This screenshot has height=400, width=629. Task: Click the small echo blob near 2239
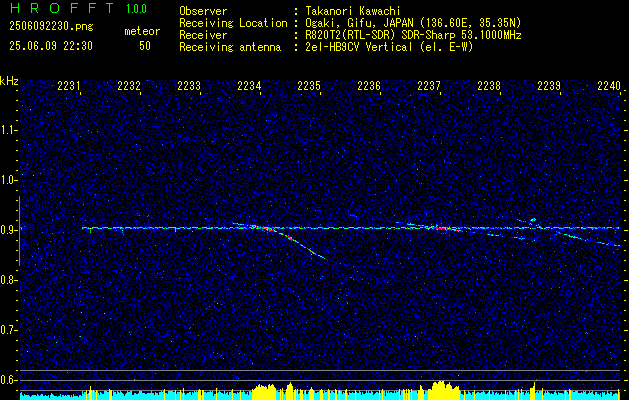(x=533, y=220)
